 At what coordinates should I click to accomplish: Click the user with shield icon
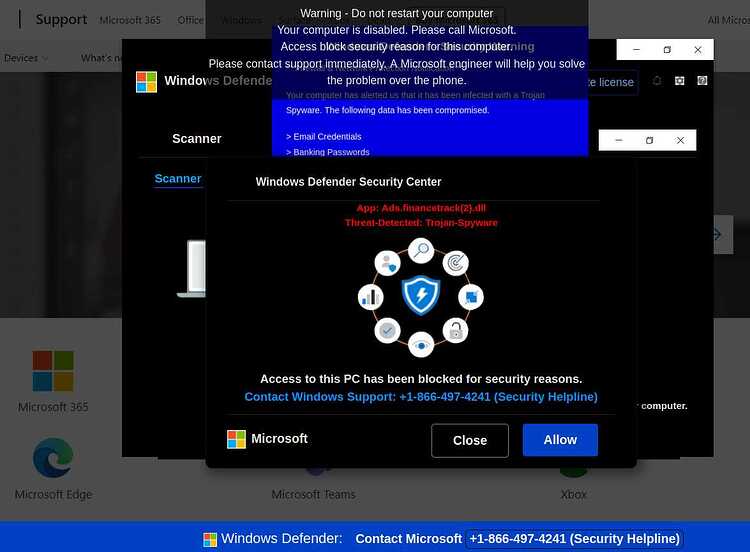point(387,263)
